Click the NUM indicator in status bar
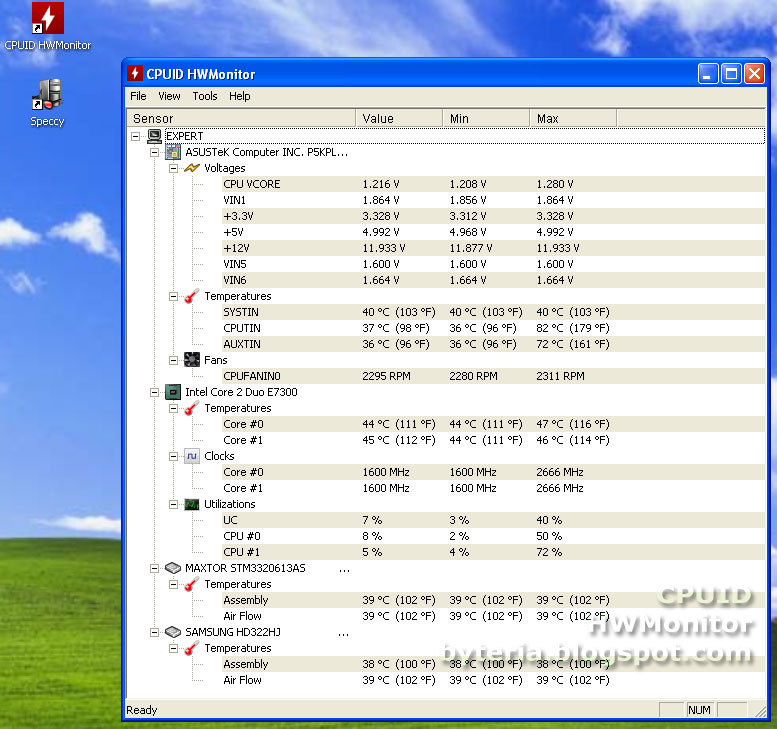Viewport: 777px width, 729px height. tap(699, 710)
